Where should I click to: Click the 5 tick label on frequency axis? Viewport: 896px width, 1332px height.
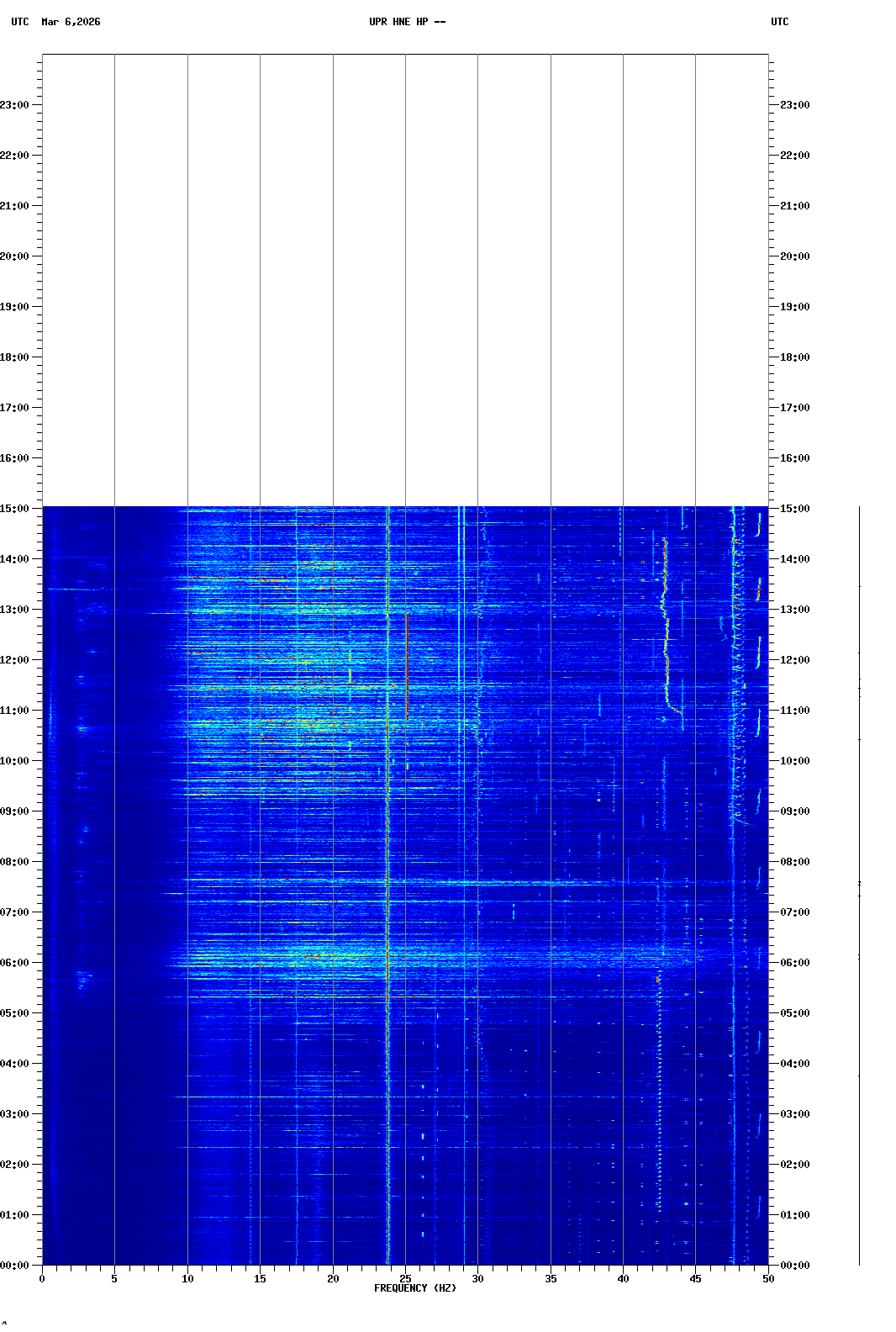[x=114, y=1279]
